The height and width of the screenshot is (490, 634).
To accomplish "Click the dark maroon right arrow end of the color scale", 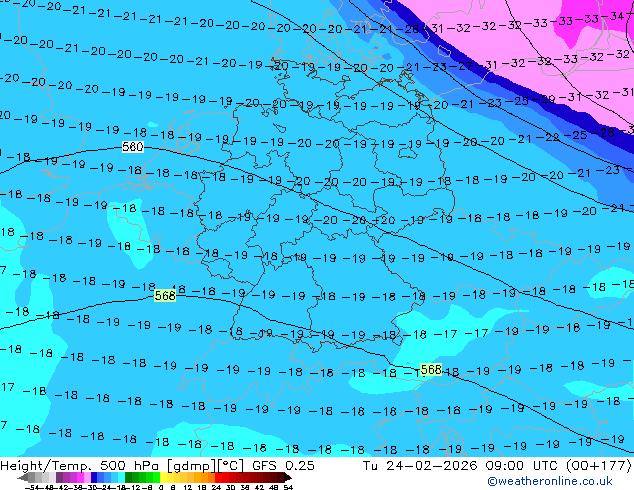I will (x=288, y=477).
